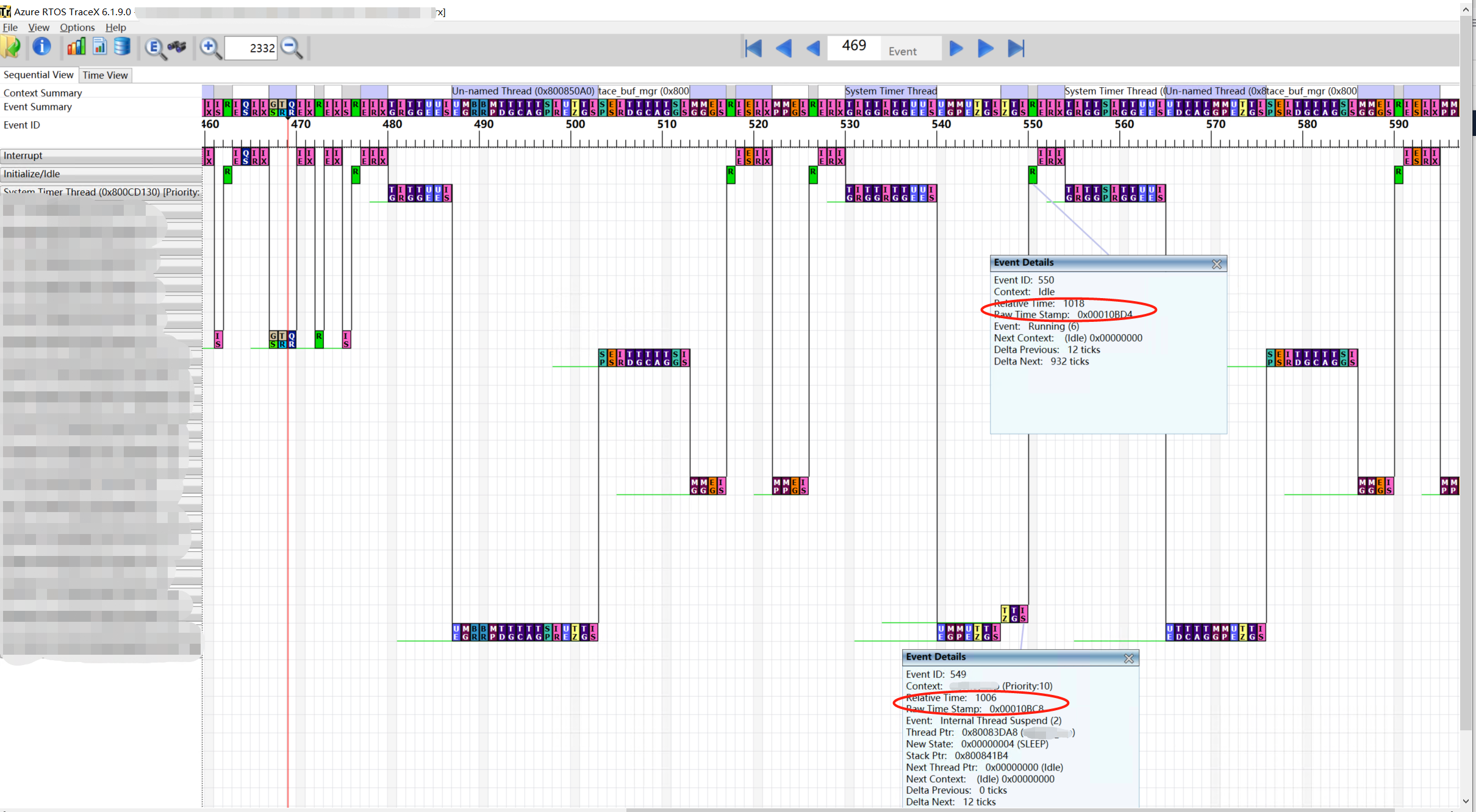This screenshot has width=1476, height=812.
Task: Select the Interrupt context row
Action: (101, 156)
